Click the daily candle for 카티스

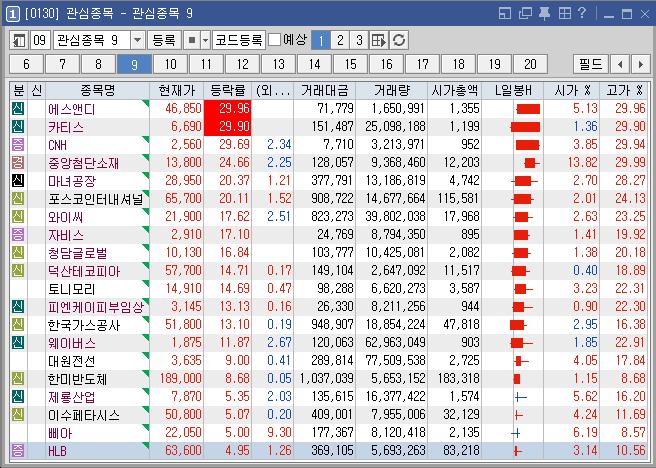pyautogui.click(x=525, y=127)
